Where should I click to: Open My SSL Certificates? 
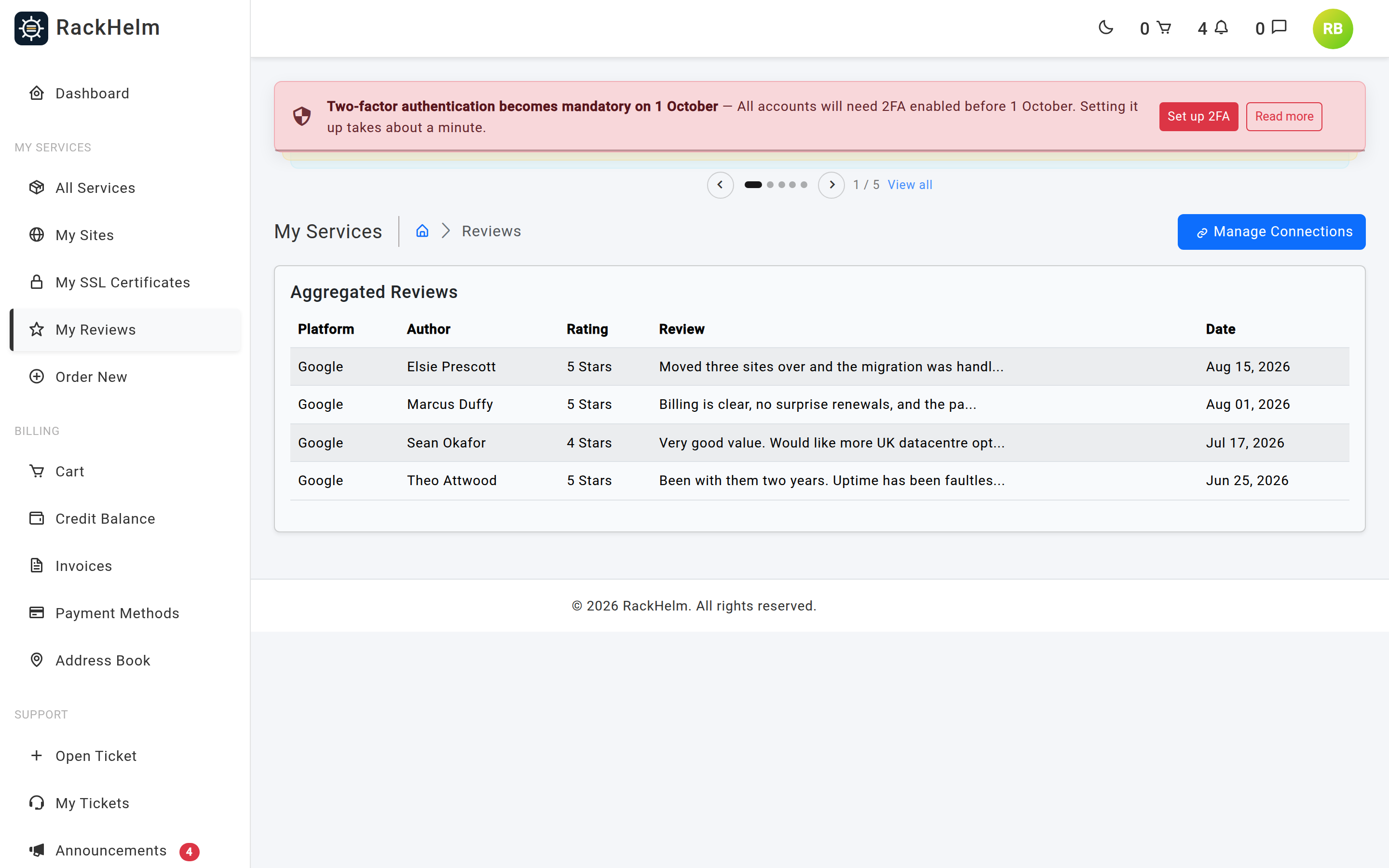[125, 282]
